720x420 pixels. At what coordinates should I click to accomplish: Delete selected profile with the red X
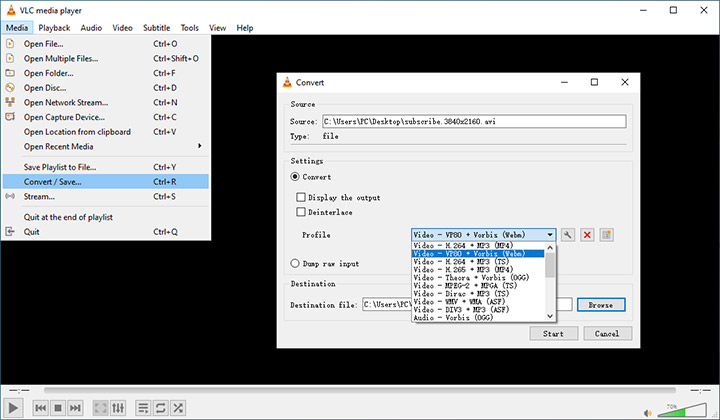pos(587,235)
